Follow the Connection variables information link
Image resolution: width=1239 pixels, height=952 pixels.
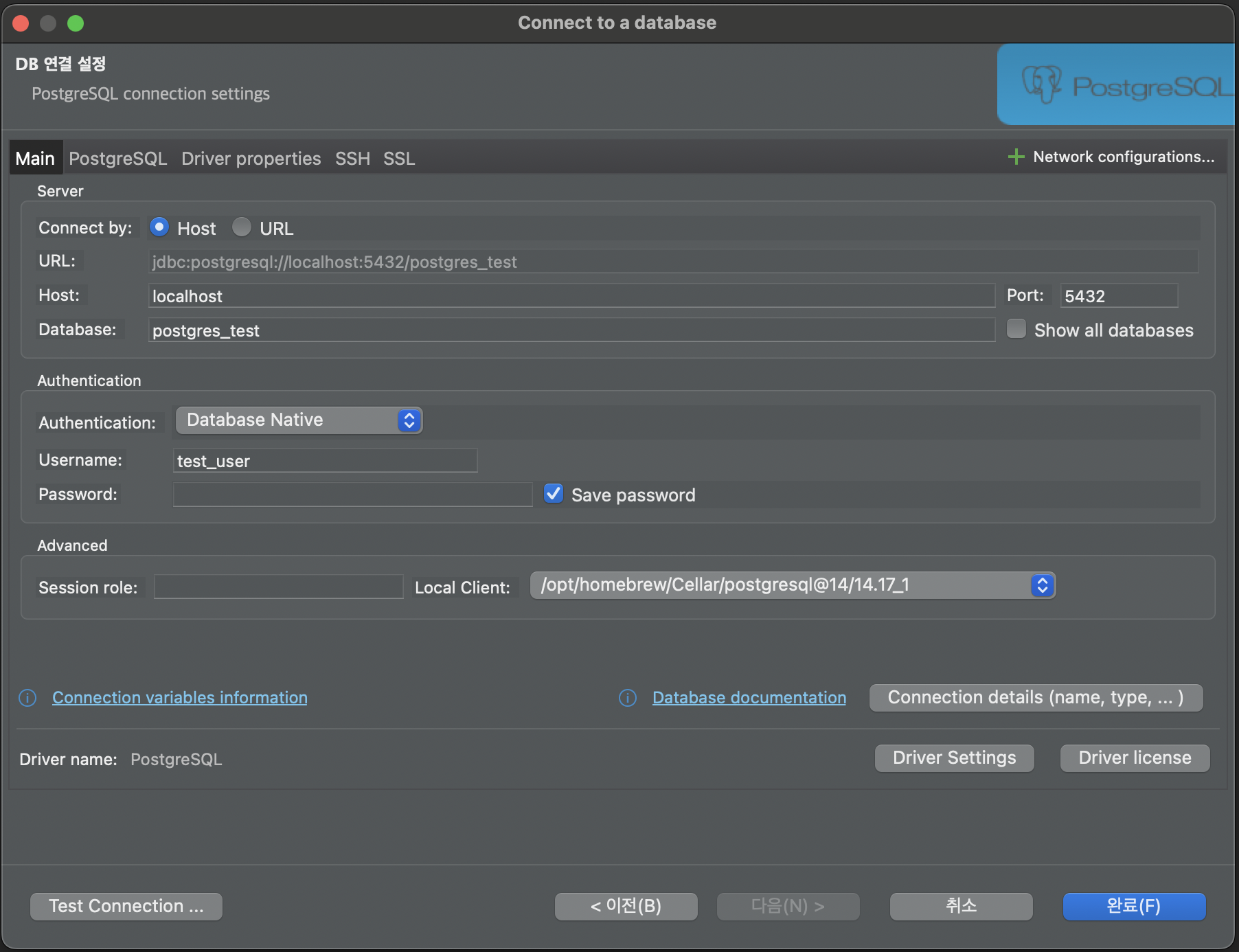point(180,698)
